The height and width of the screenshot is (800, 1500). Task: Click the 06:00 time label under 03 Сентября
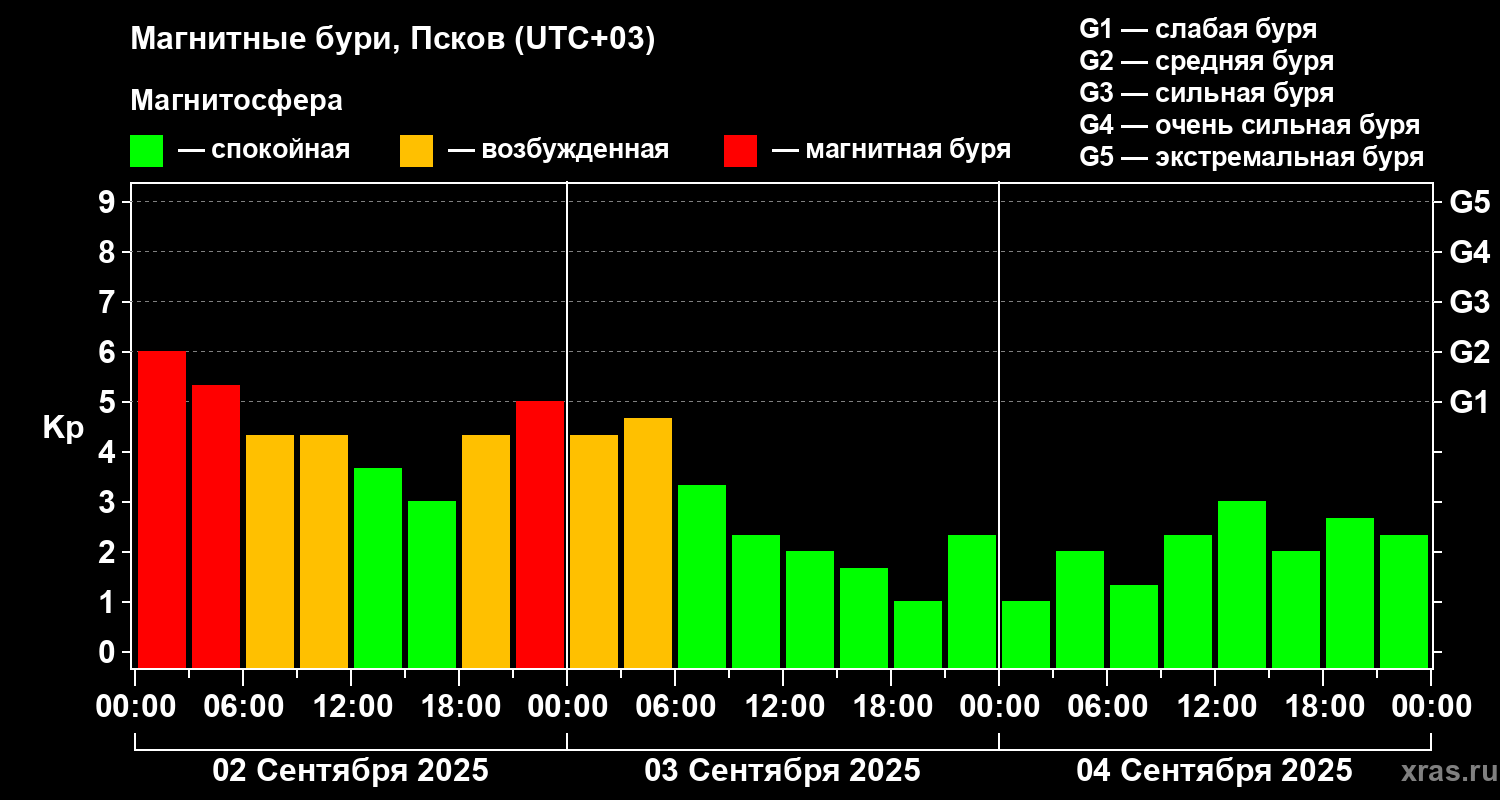pyautogui.click(x=675, y=707)
